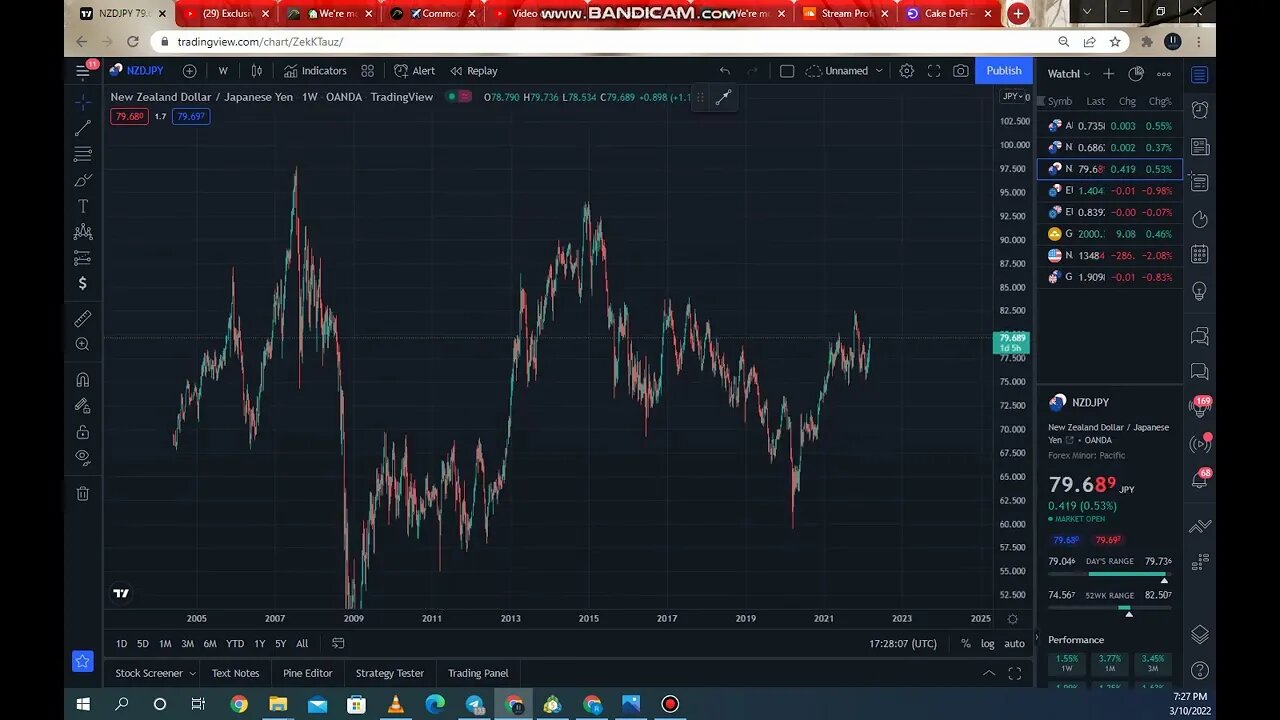Open the Trading Panel tab
This screenshot has height=720, width=1280.
(478, 673)
